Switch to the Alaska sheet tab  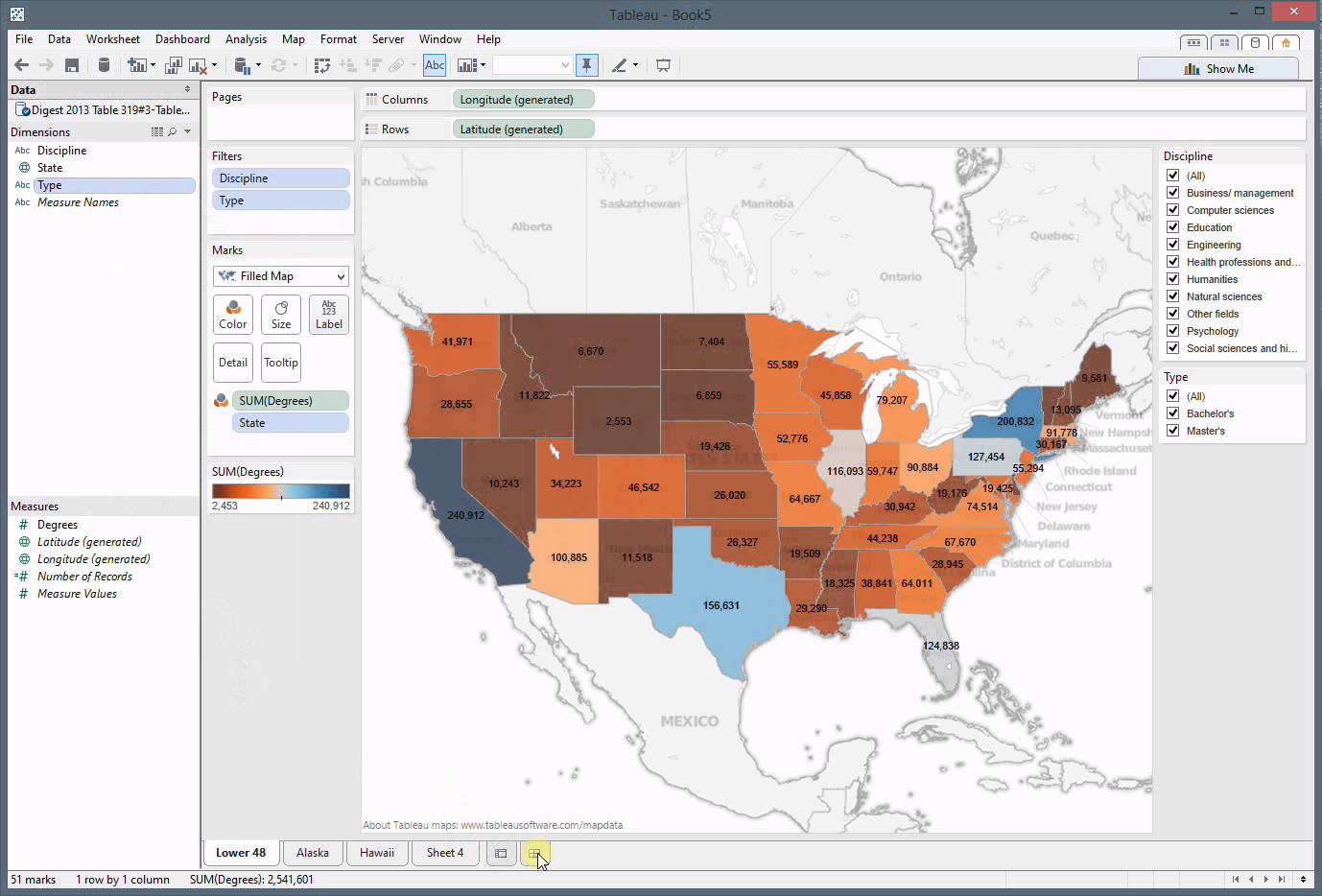click(x=313, y=853)
